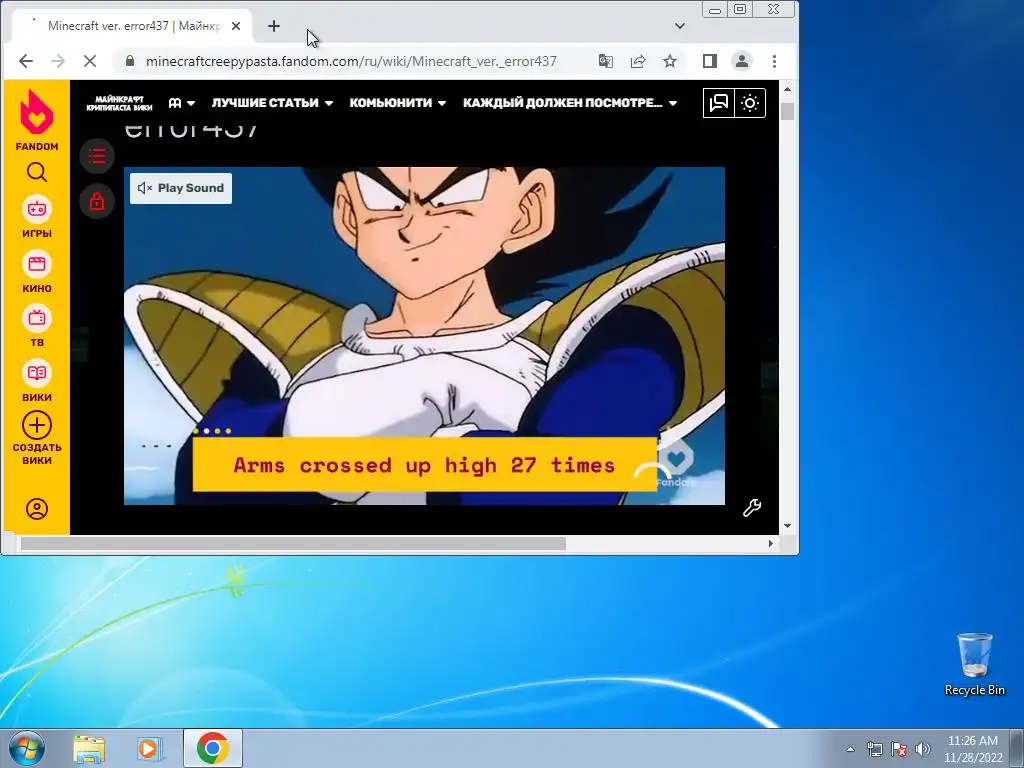The image size is (1024, 768).
Task: Open Chrome's three-dot menu
Action: pos(774,61)
